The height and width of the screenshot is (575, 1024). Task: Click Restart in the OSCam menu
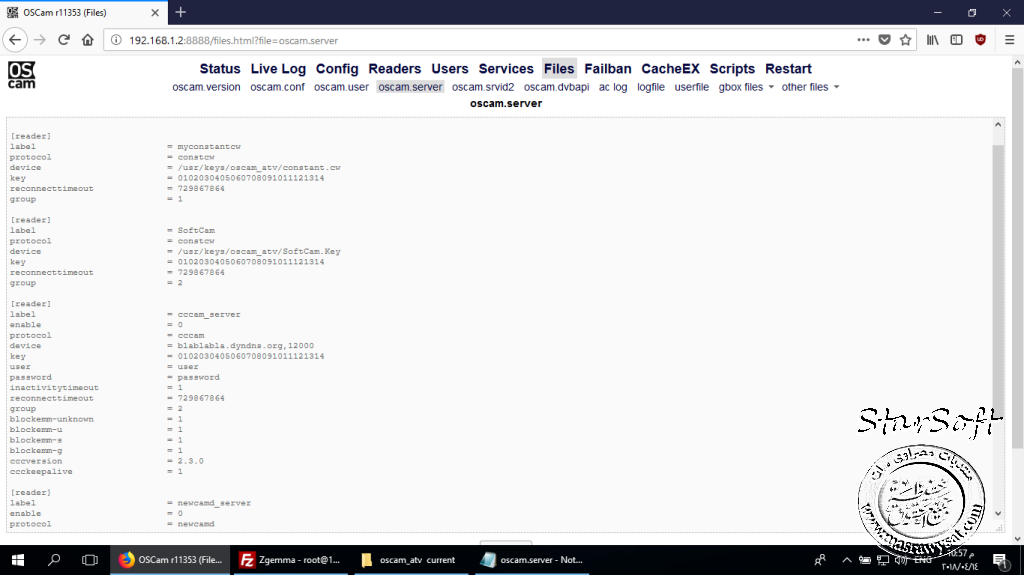(788, 69)
